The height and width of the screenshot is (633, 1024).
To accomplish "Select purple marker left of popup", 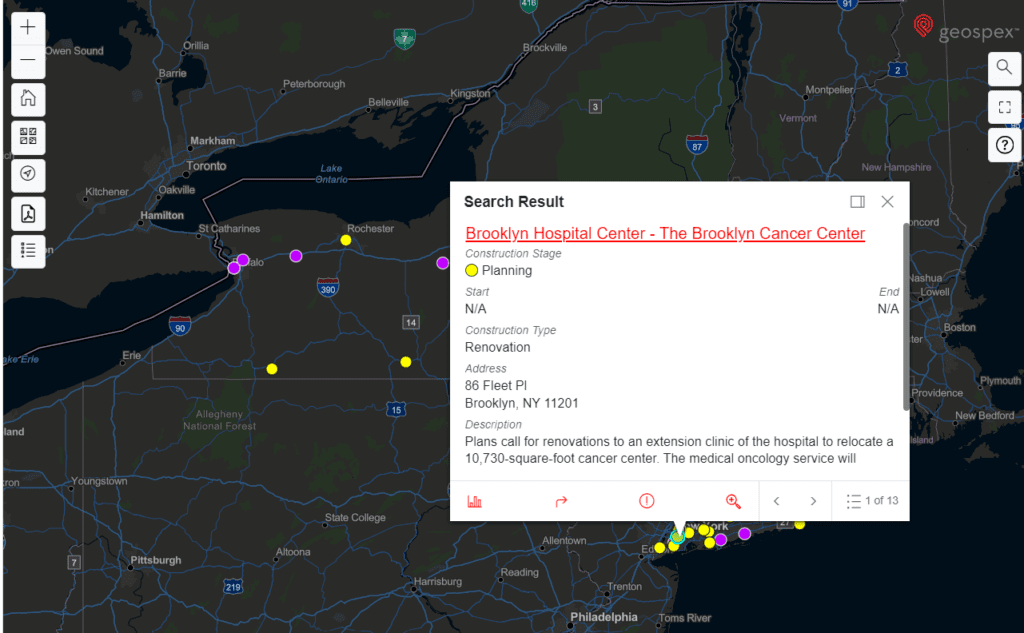I will tap(443, 263).
